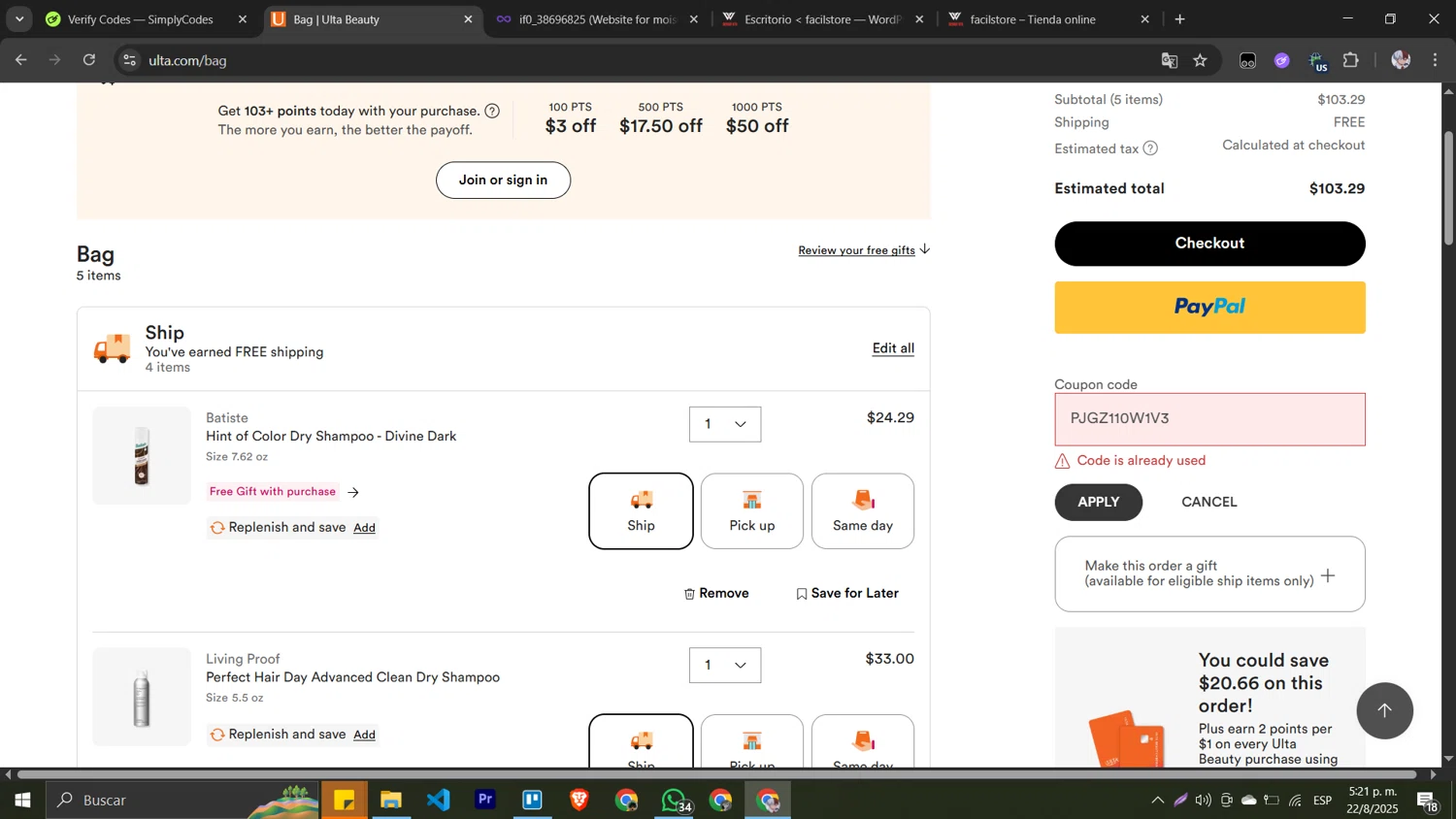Click the Coupon code input field
This screenshot has height=819, width=1456.
coord(1209,419)
